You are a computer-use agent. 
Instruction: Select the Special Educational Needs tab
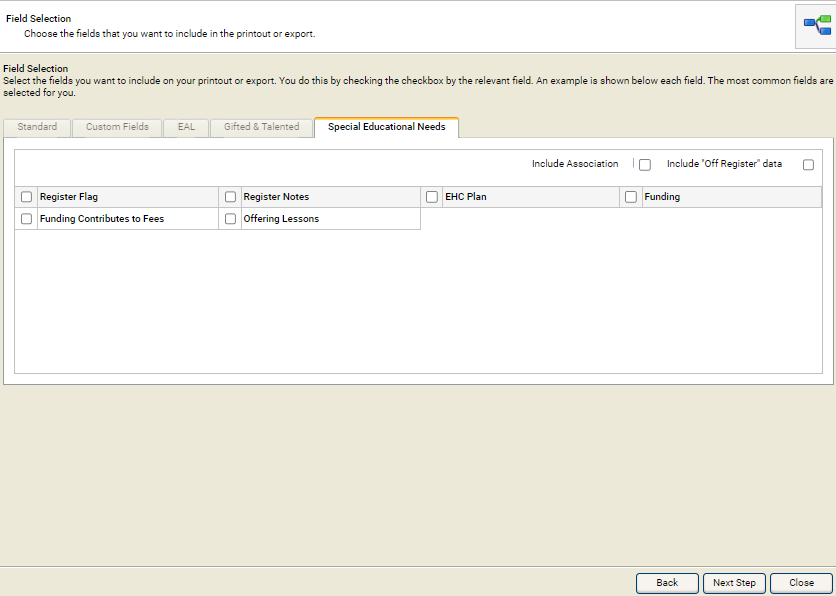pos(386,127)
